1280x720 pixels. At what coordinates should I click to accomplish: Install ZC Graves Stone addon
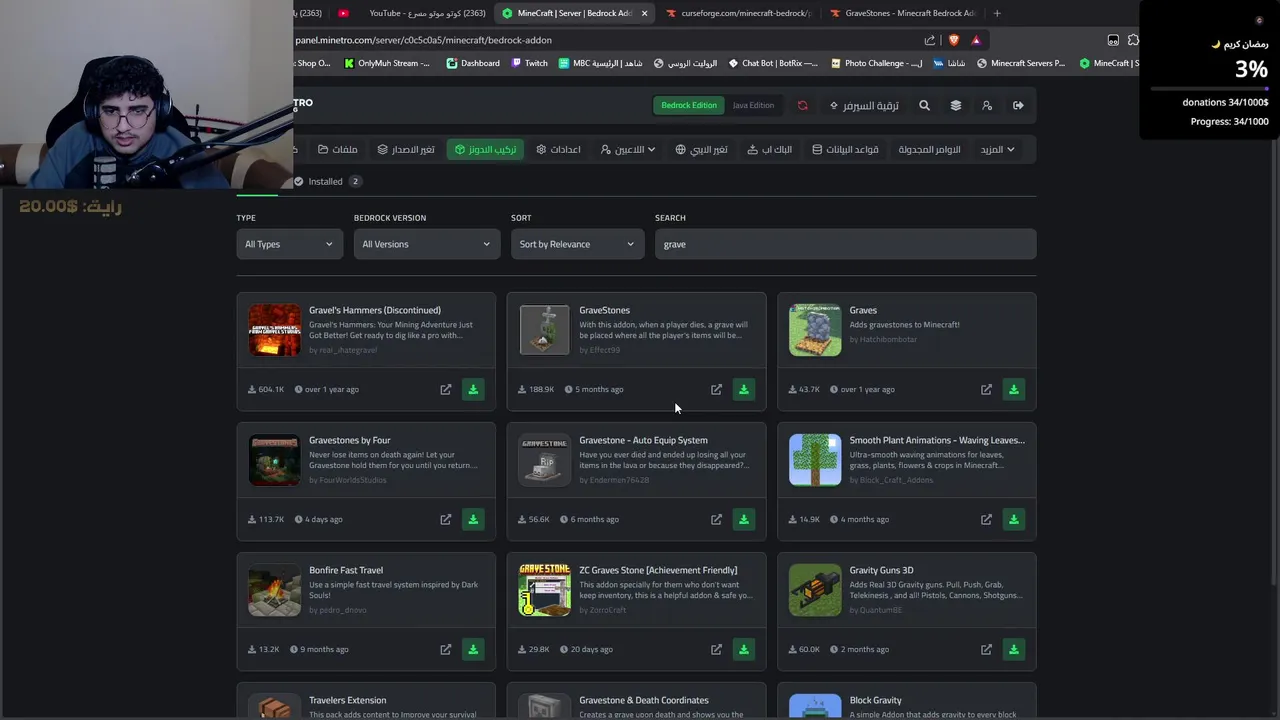point(744,649)
